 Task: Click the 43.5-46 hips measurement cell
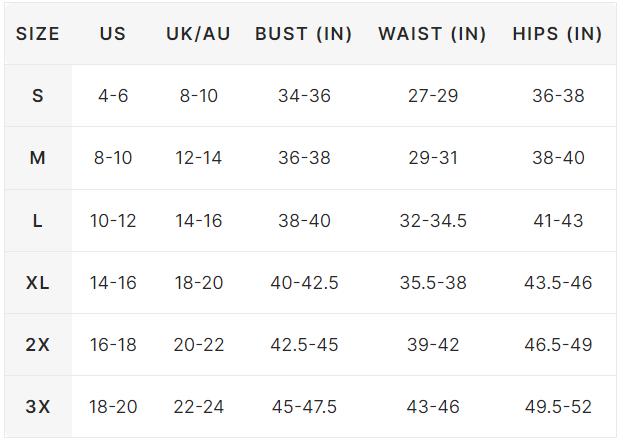pos(558,283)
